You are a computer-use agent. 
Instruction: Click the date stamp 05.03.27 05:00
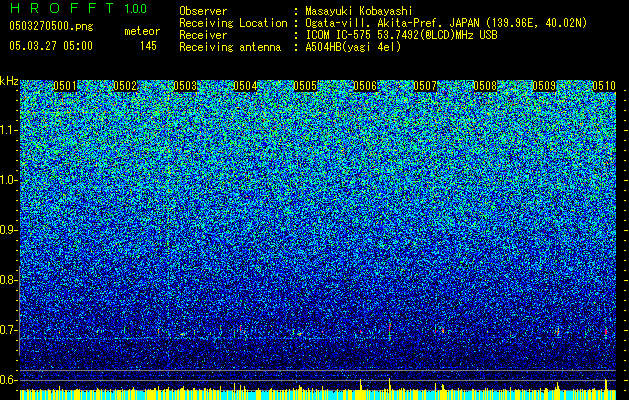[x=51, y=46]
